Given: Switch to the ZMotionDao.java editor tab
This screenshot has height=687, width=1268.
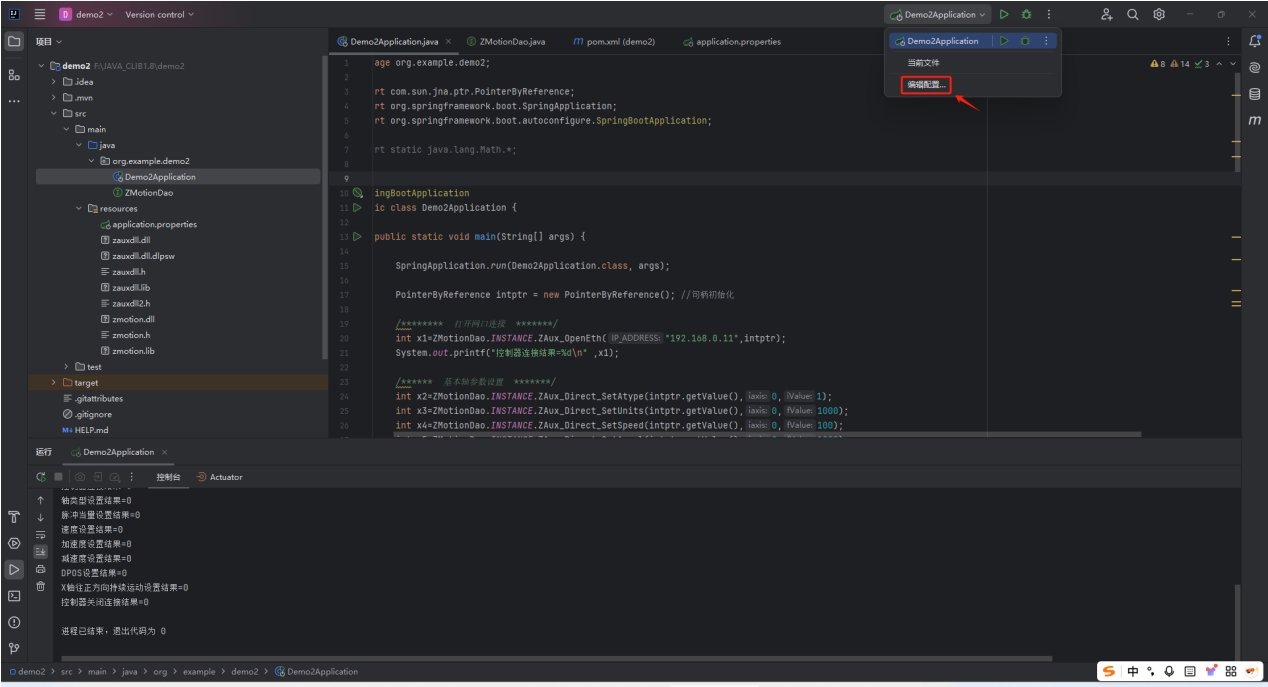Looking at the screenshot, I should click(x=506, y=42).
